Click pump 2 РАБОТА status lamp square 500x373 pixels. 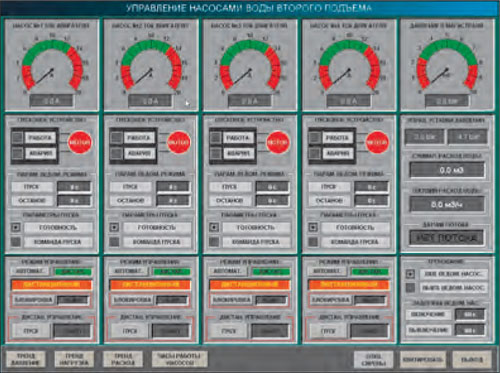coord(116,137)
